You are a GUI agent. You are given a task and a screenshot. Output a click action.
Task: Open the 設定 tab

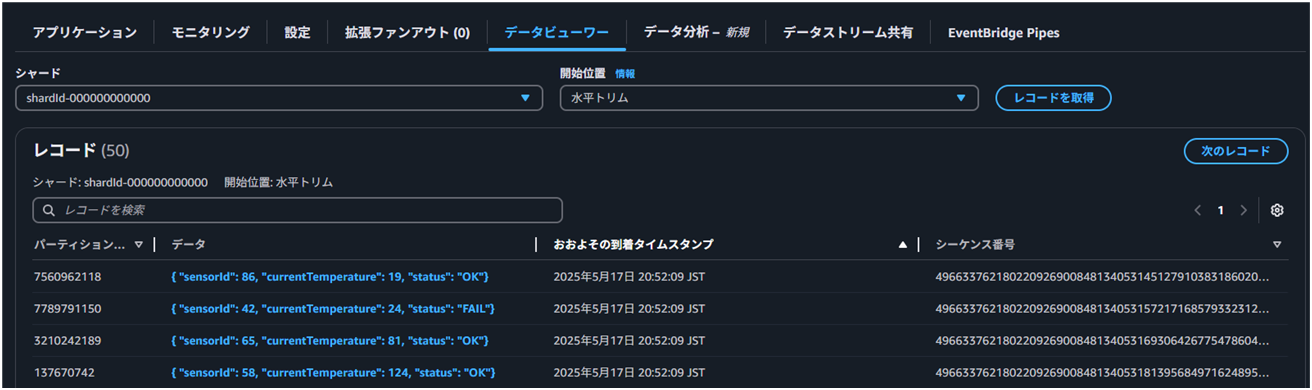pyautogui.click(x=297, y=32)
